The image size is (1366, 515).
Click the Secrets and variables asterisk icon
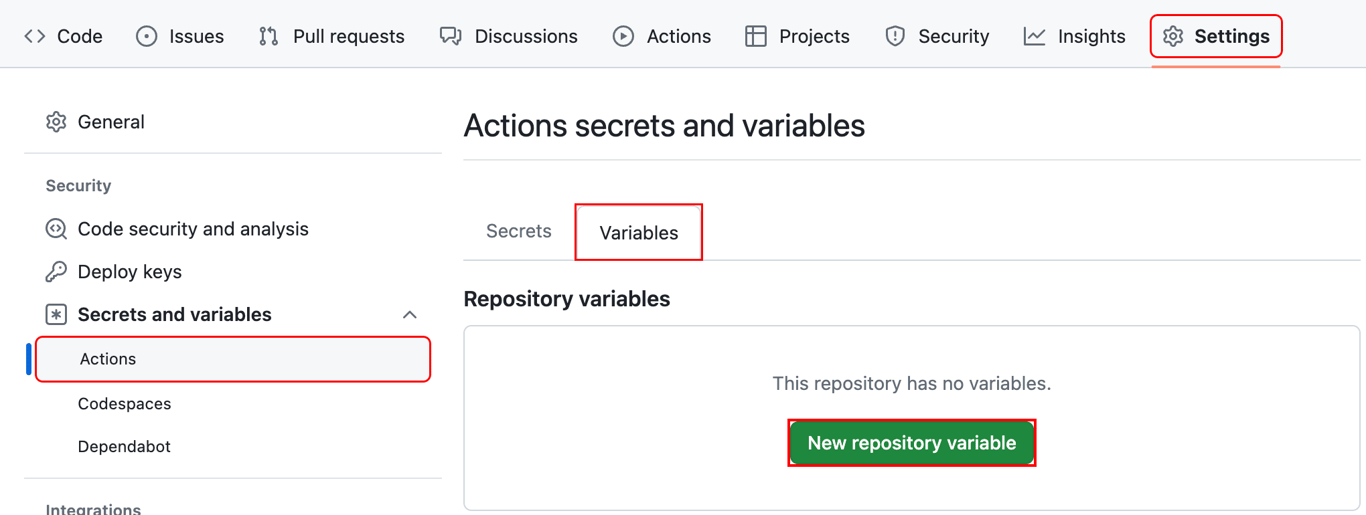pyautogui.click(x=56, y=315)
